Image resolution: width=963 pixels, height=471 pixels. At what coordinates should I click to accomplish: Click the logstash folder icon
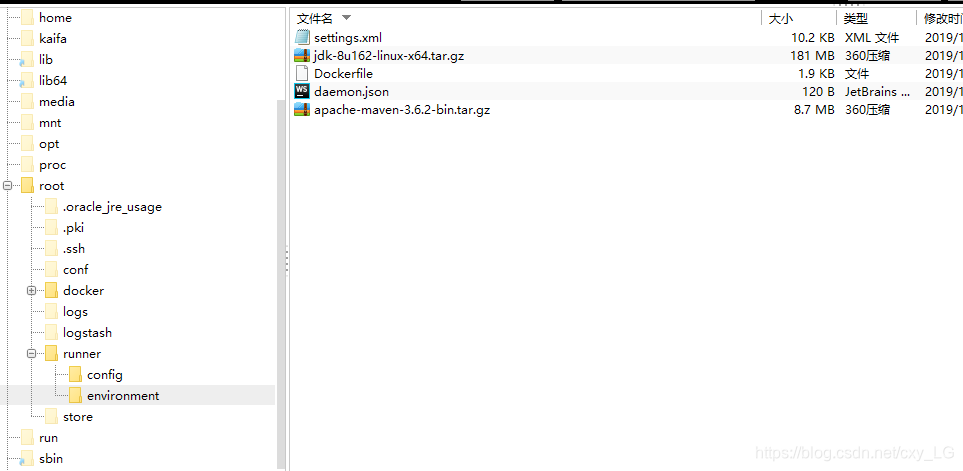pyautogui.click(x=51, y=333)
